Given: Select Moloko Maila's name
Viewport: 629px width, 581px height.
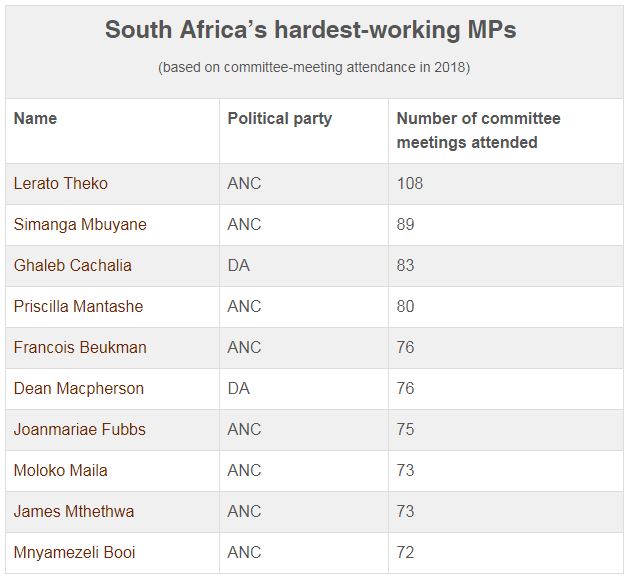Looking at the screenshot, I should [x=61, y=470].
